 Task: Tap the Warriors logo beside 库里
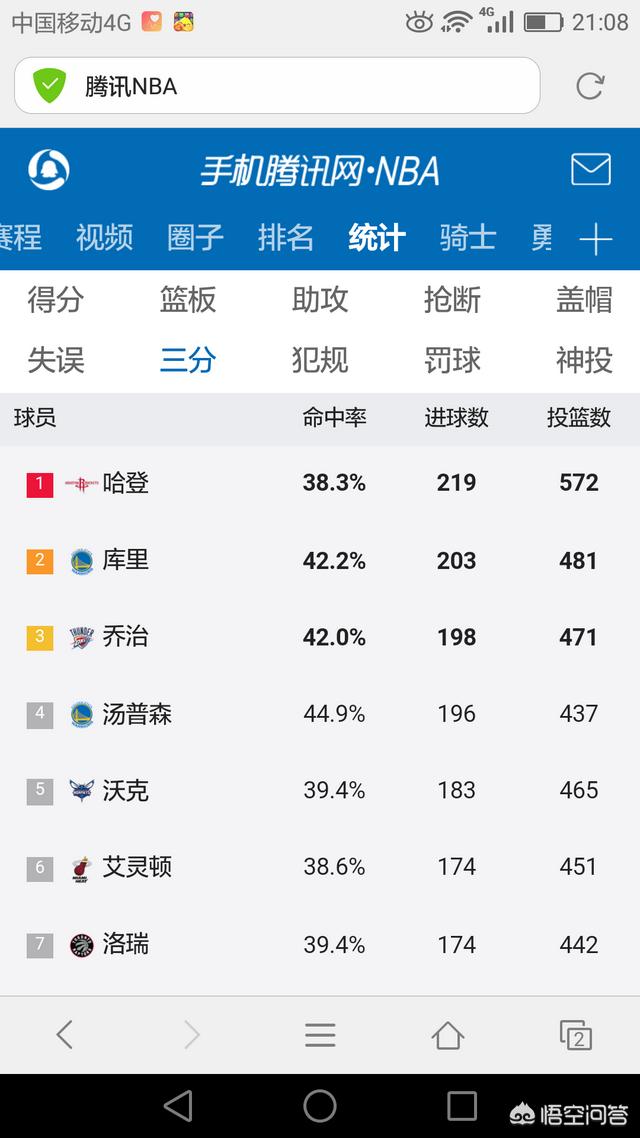[82, 561]
